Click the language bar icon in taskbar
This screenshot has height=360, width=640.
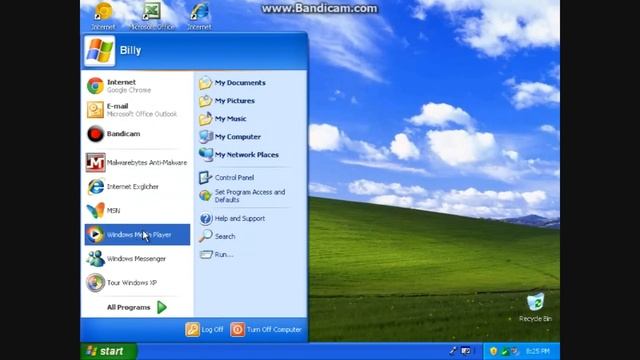coord(466,351)
